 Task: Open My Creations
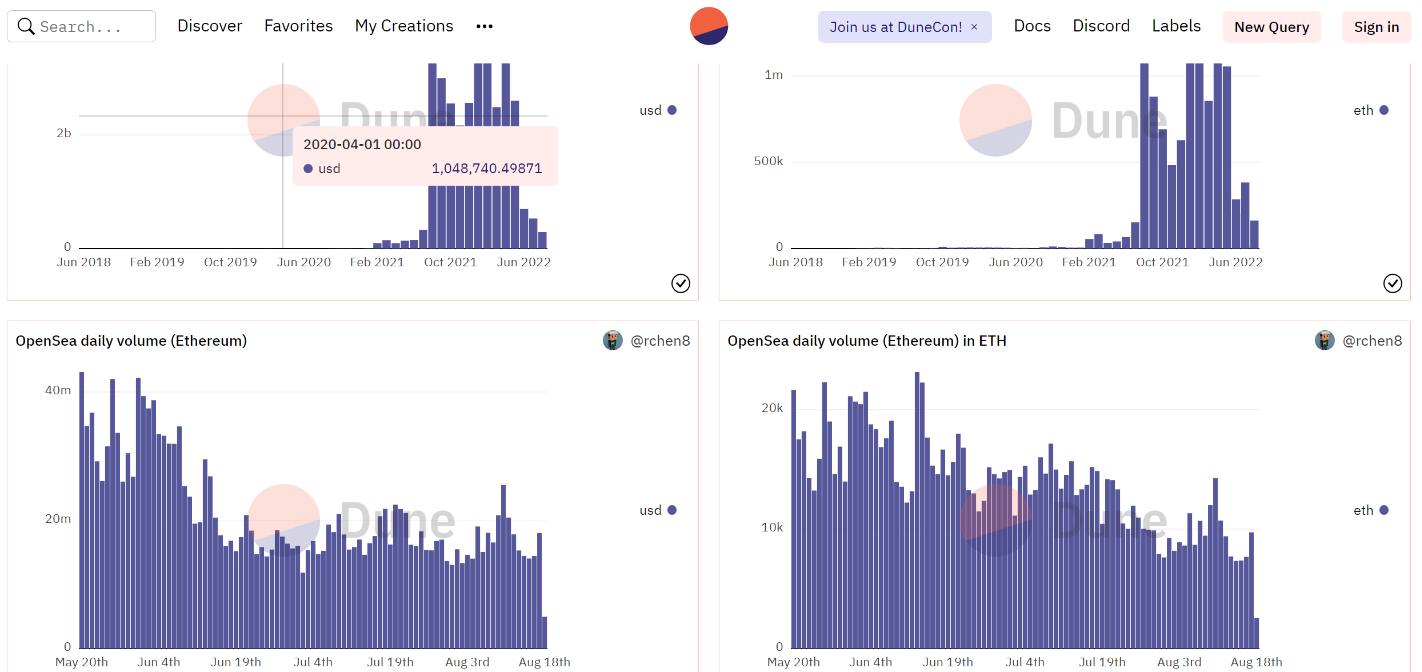(404, 26)
